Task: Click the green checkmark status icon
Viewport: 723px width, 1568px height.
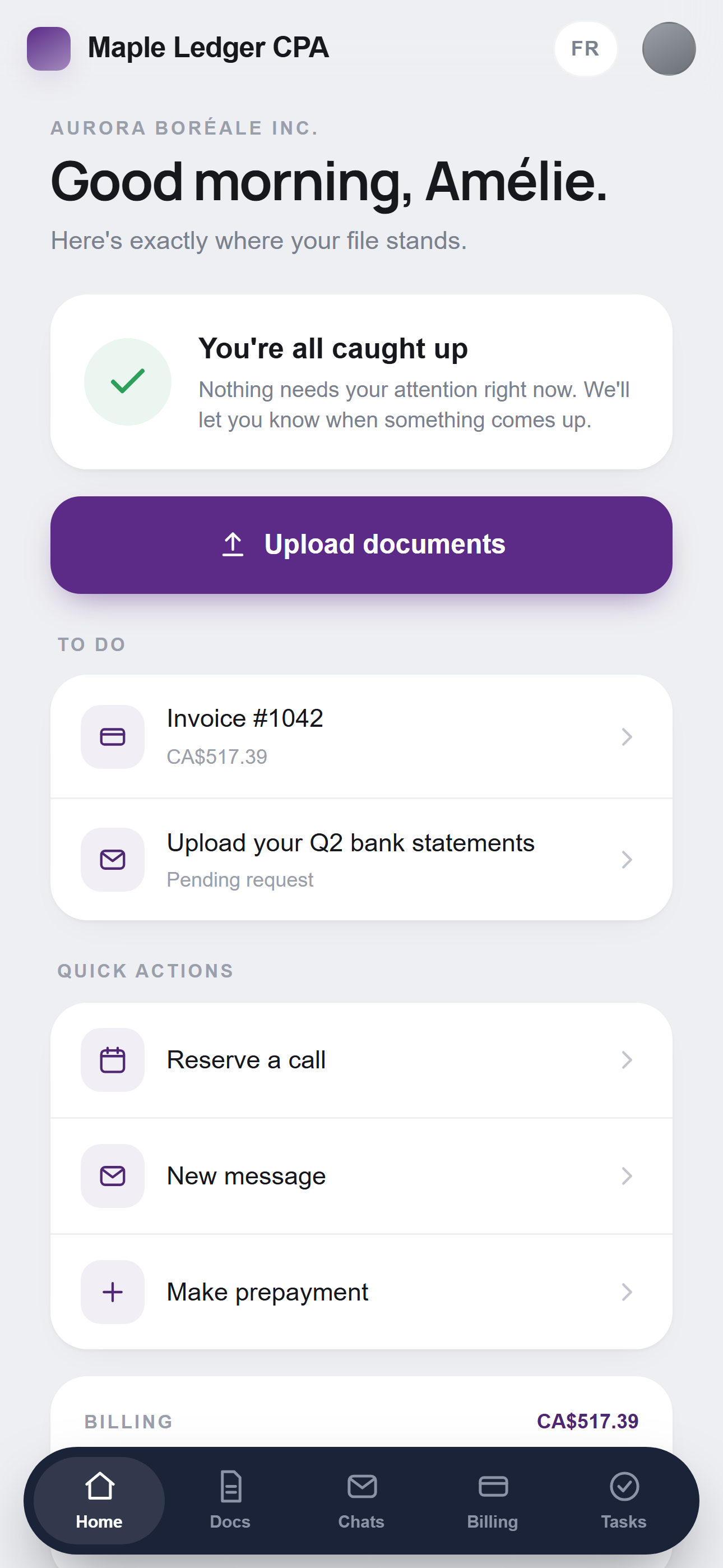Action: point(128,382)
